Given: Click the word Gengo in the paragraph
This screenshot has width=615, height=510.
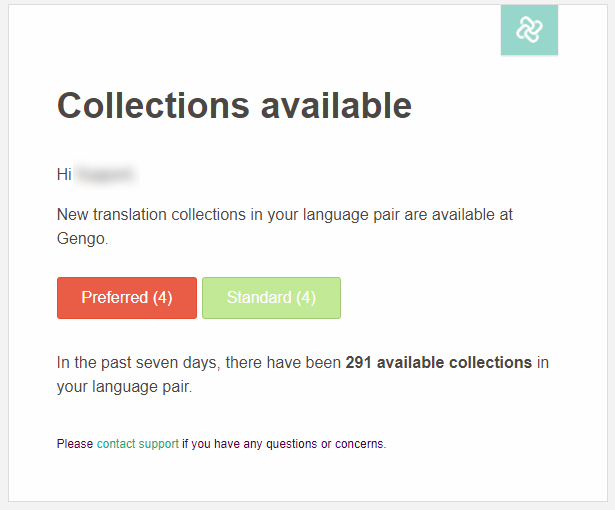Looking at the screenshot, I should 81,239.
